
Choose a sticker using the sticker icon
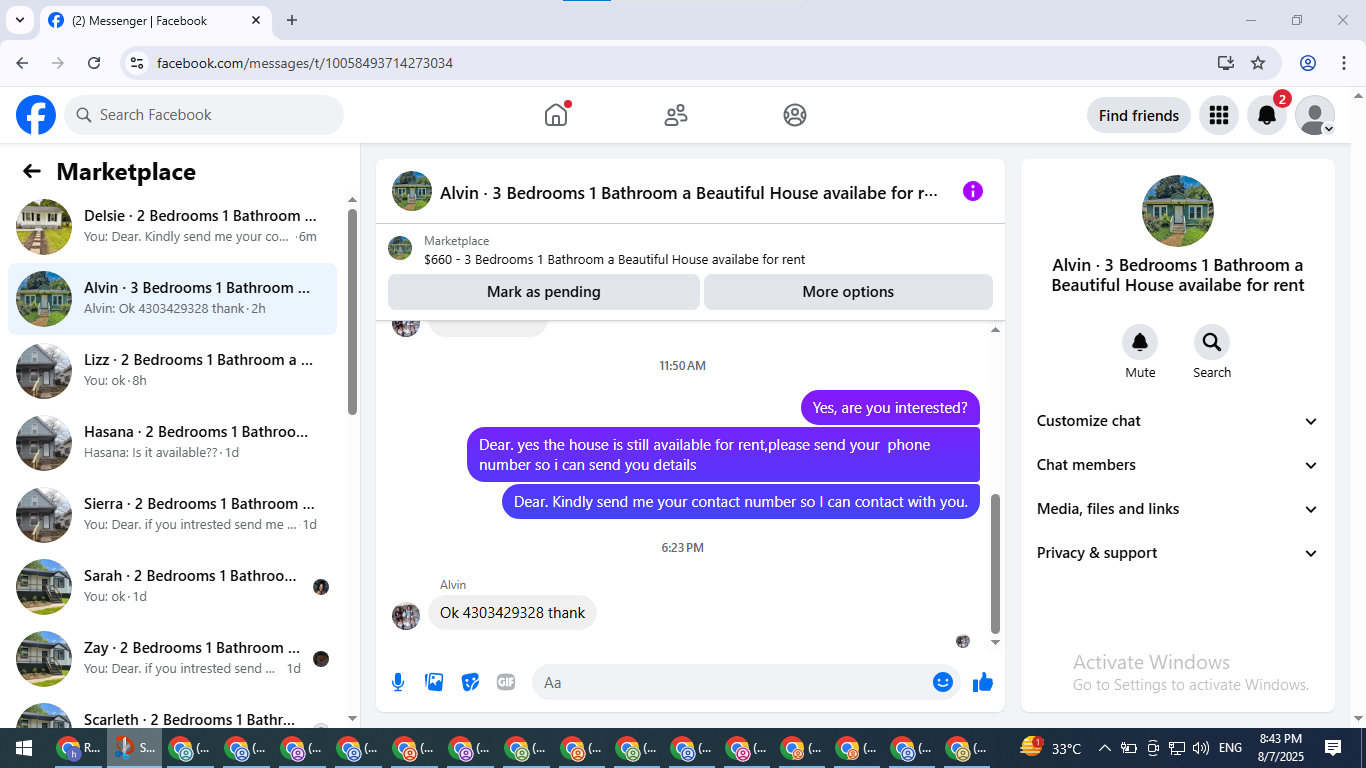pos(470,682)
